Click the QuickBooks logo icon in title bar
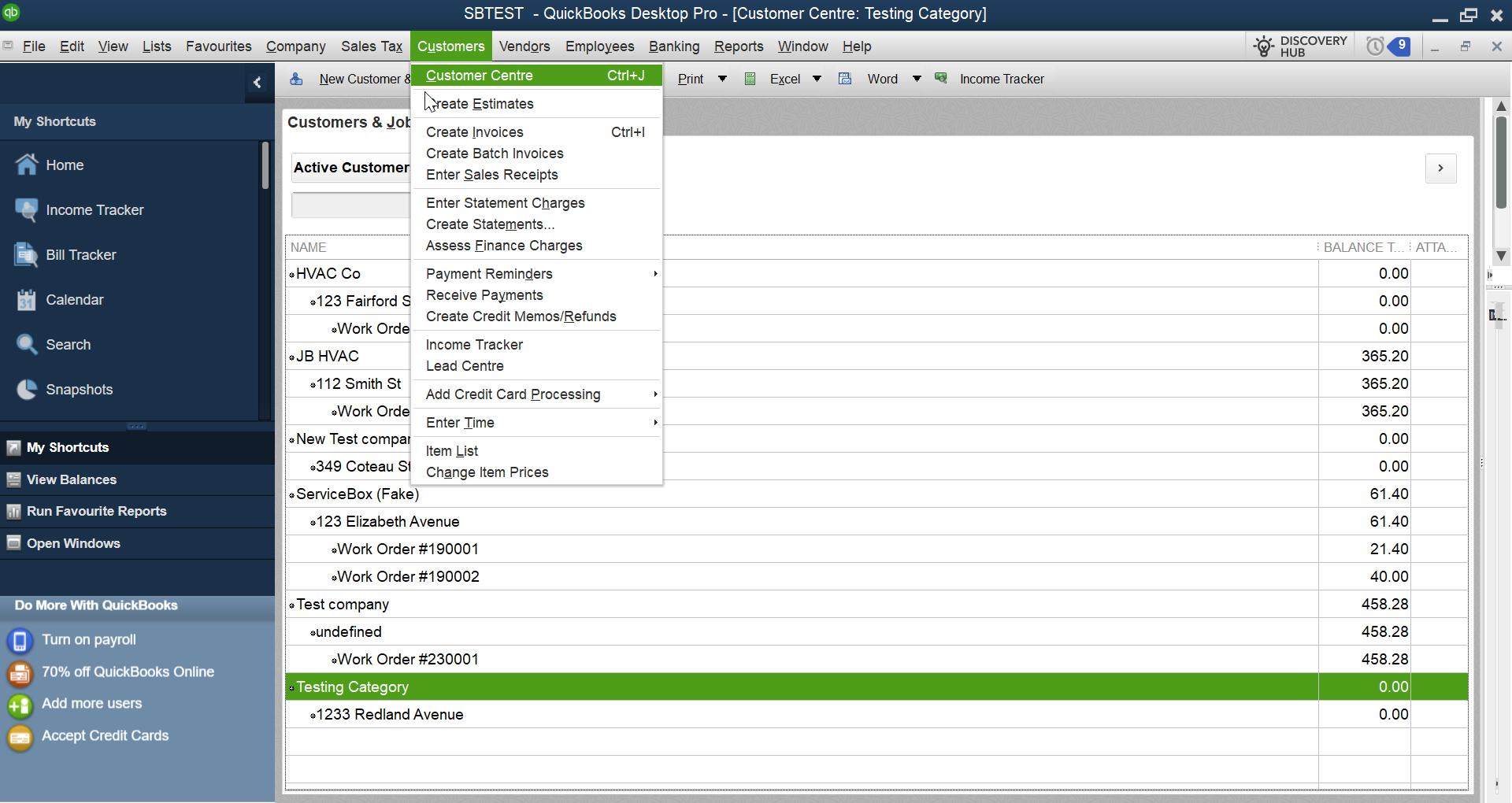 [x=11, y=12]
